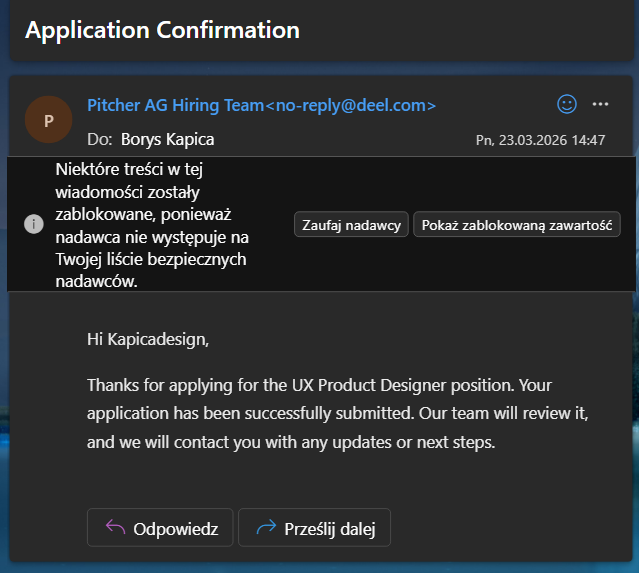Viewport: 639px width, 573px height.
Task: Click the received date Pn, 23.03.2026 14:47
Action: click(x=540, y=140)
